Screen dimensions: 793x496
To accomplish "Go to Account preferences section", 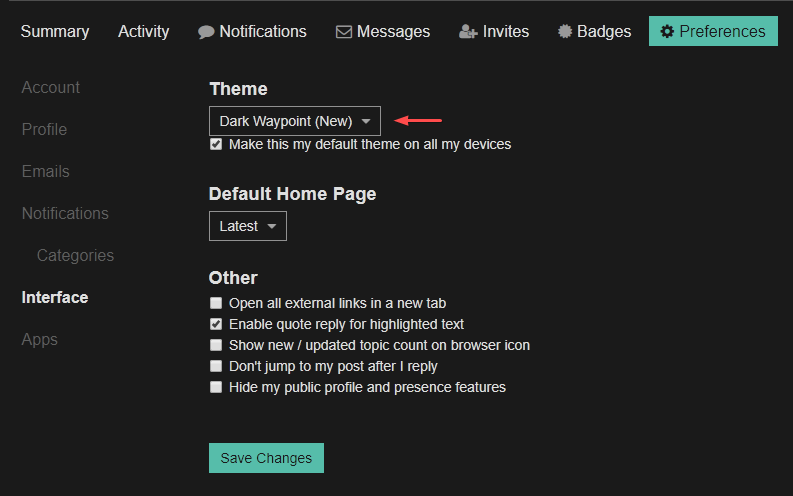I will pyautogui.click(x=51, y=88).
